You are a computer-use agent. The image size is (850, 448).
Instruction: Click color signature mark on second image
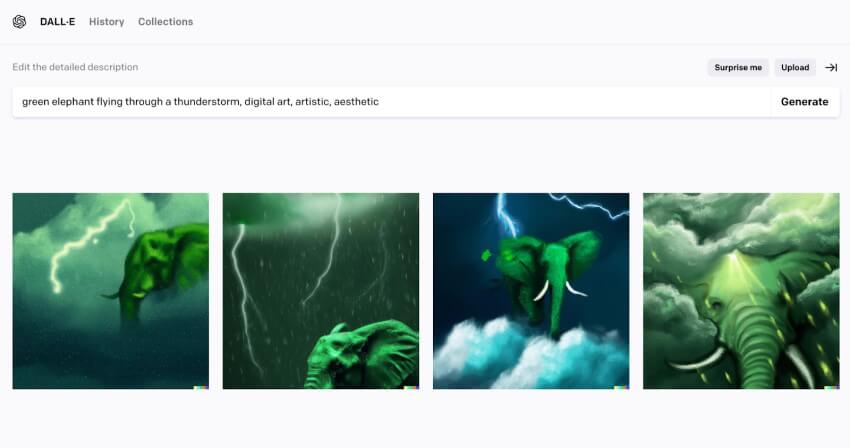click(411, 387)
